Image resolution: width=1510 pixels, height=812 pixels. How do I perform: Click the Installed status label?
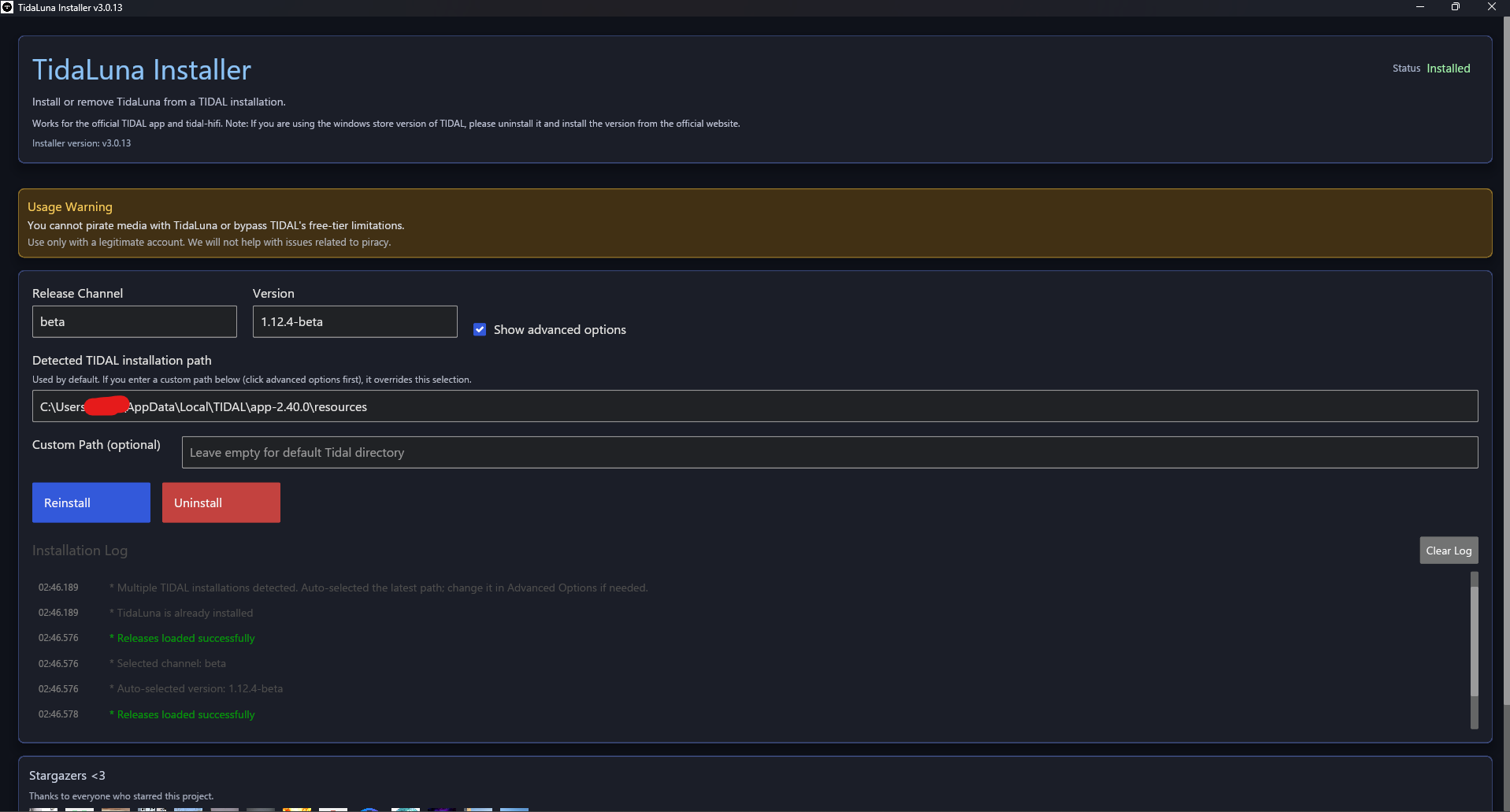pyautogui.click(x=1448, y=68)
